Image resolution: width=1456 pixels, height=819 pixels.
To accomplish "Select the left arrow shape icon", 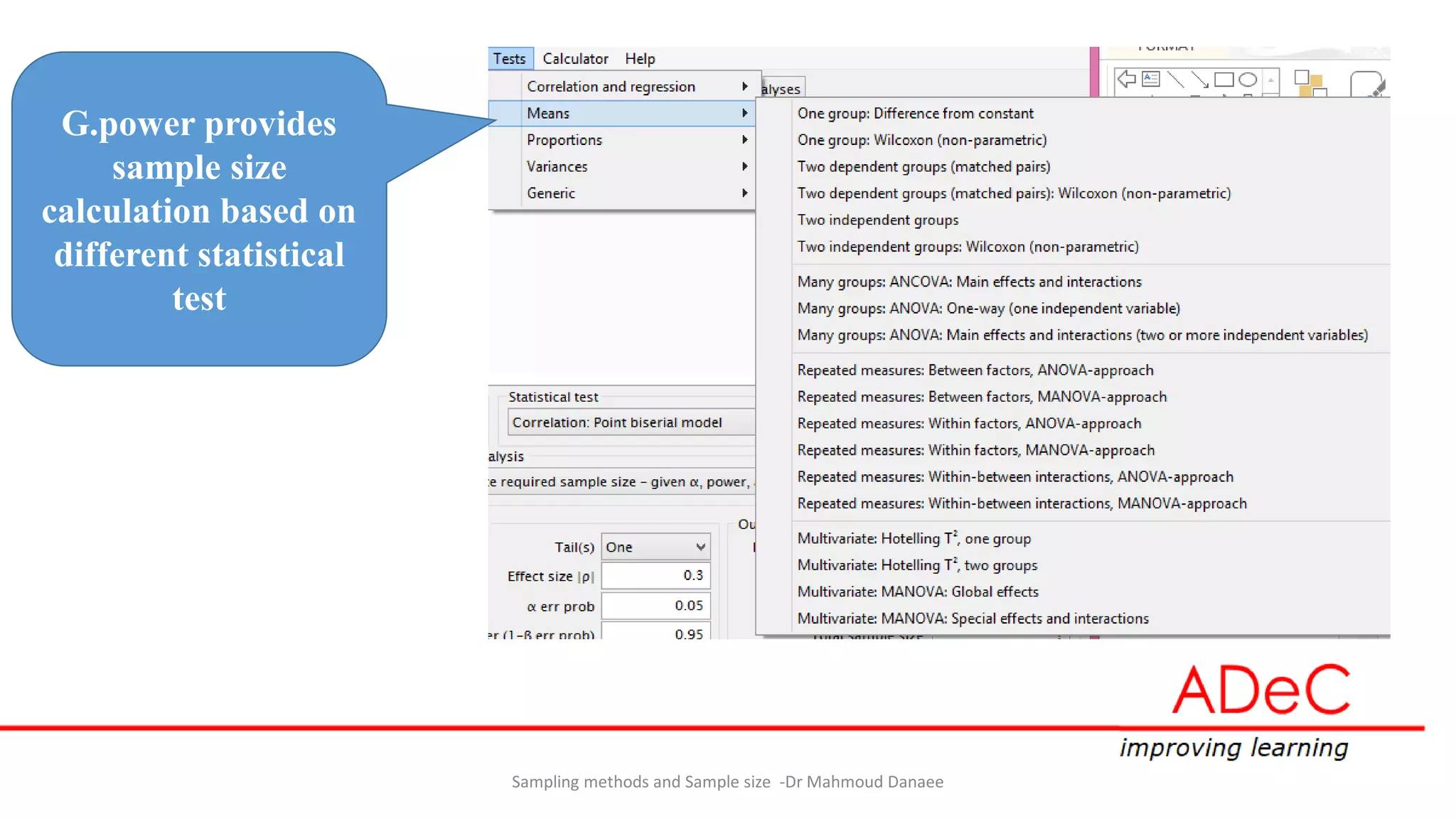I will [1126, 79].
